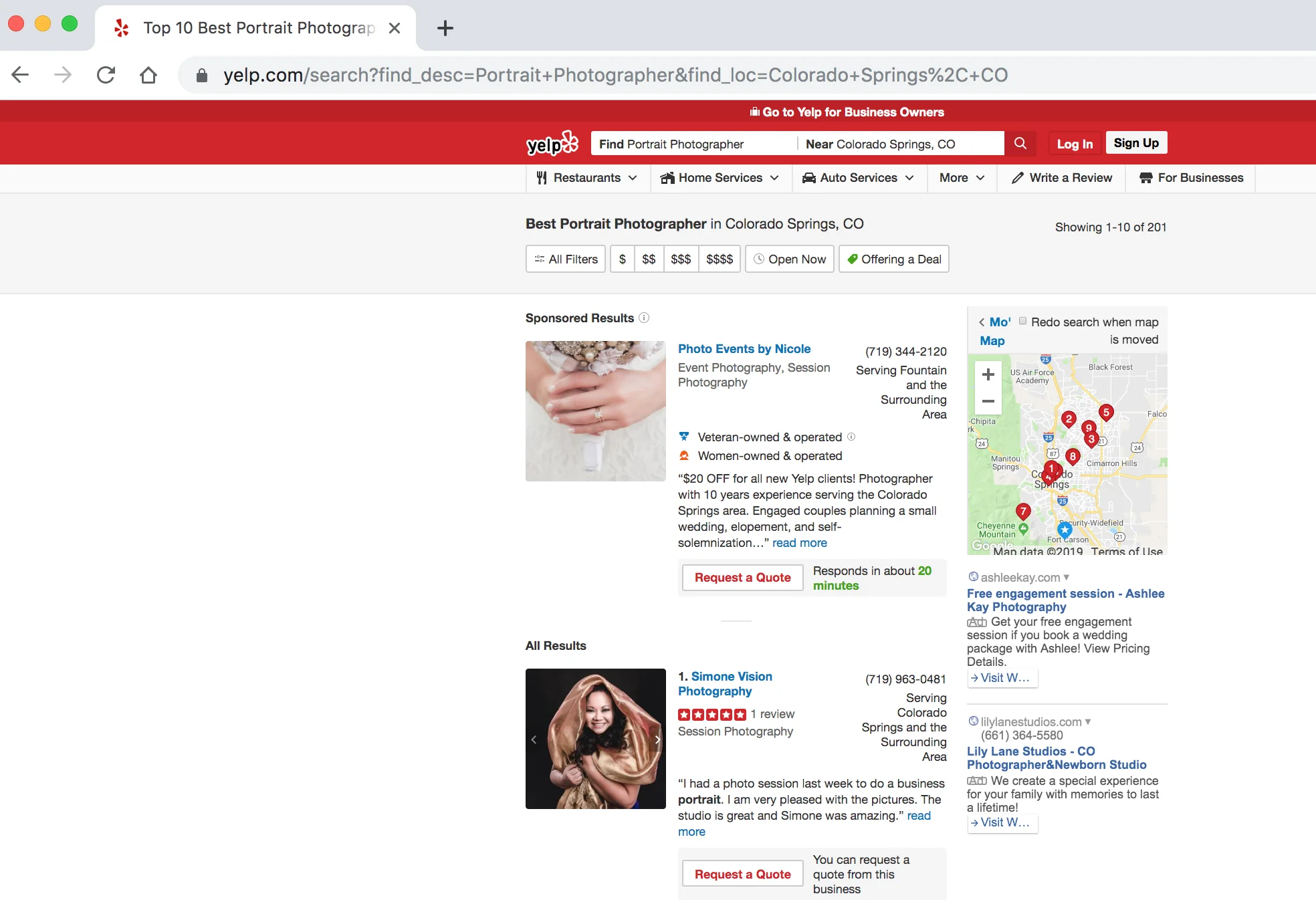This screenshot has width=1316, height=912.
Task: Go back with the browser back arrow
Action: pos(21,75)
